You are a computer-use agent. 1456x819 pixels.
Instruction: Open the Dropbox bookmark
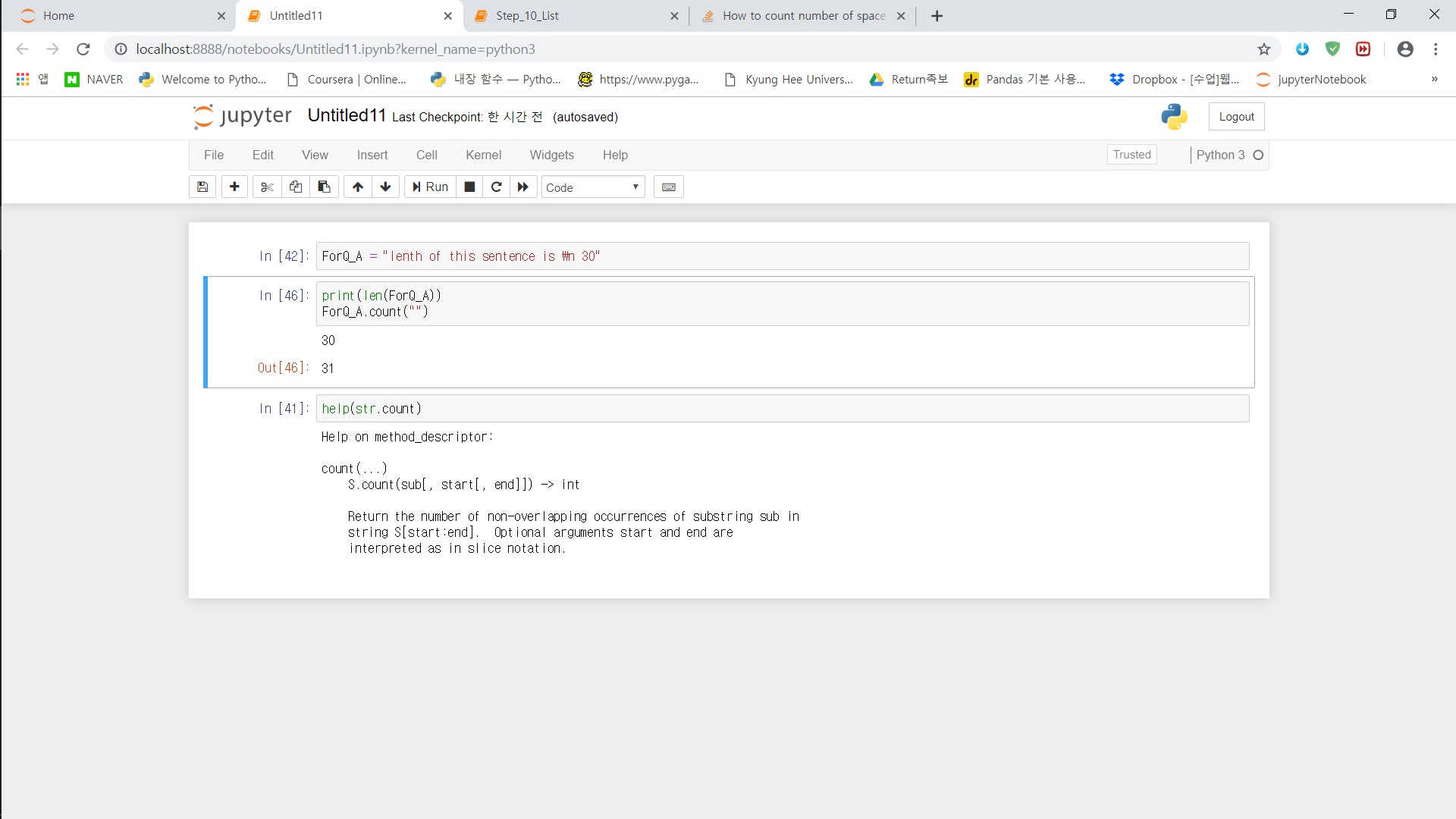click(x=1175, y=80)
